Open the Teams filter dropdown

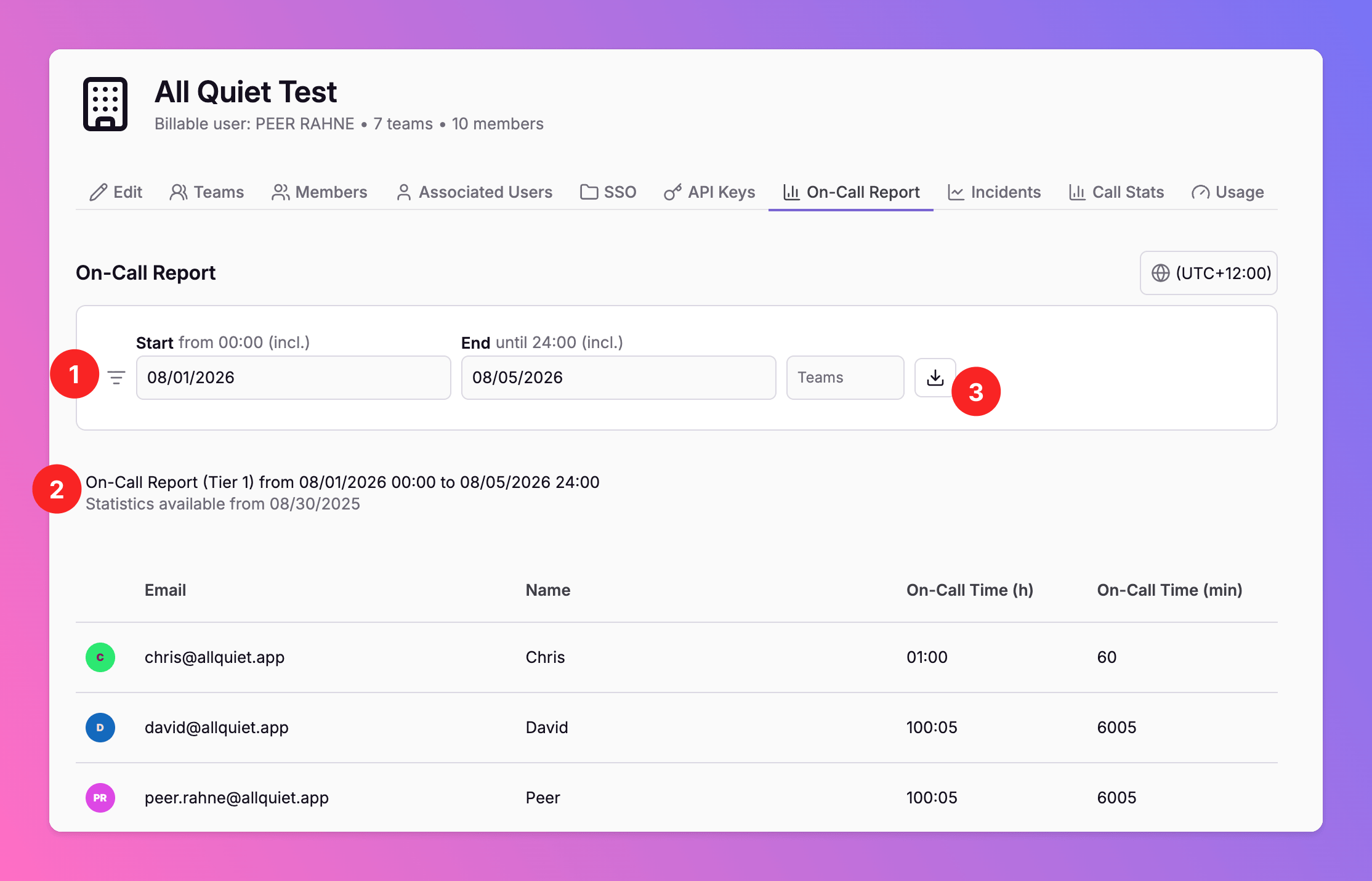click(x=845, y=378)
